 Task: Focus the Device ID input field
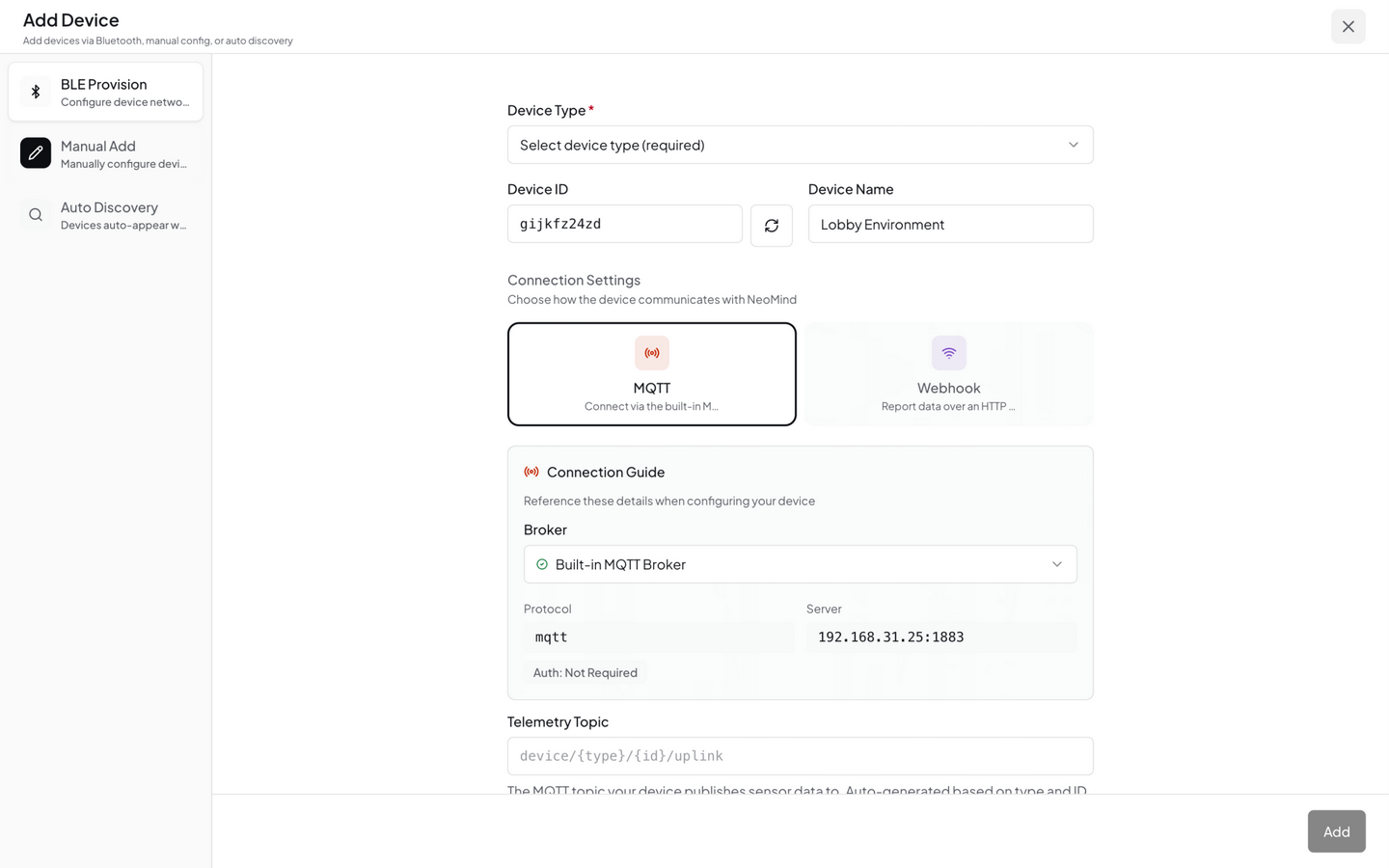point(625,224)
